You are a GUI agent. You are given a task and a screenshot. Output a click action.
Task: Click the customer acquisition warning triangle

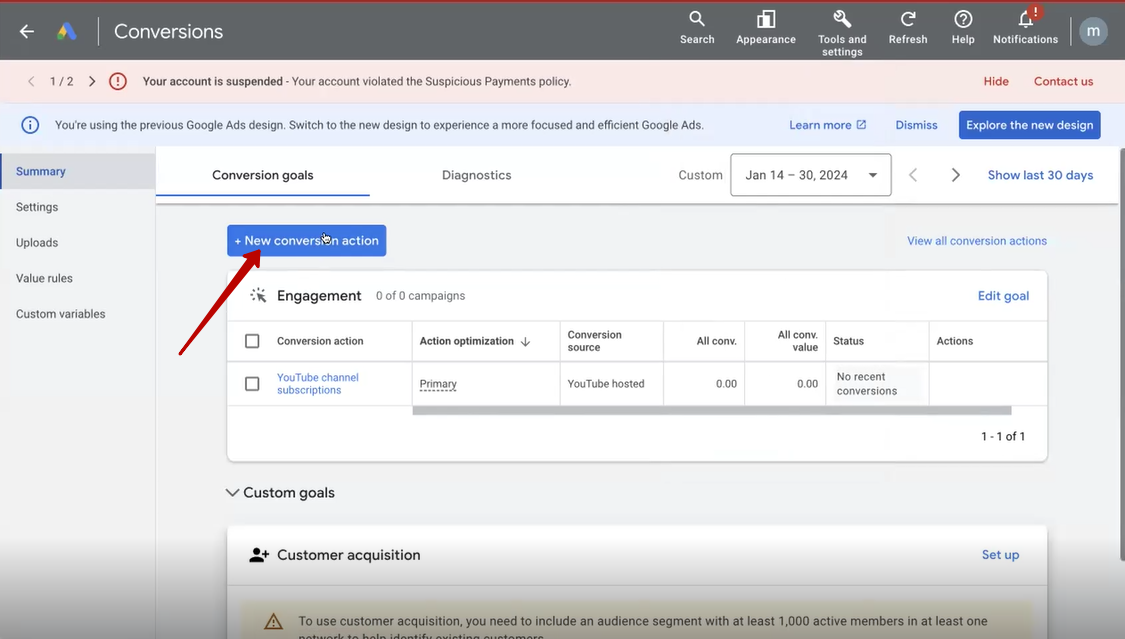(273, 621)
